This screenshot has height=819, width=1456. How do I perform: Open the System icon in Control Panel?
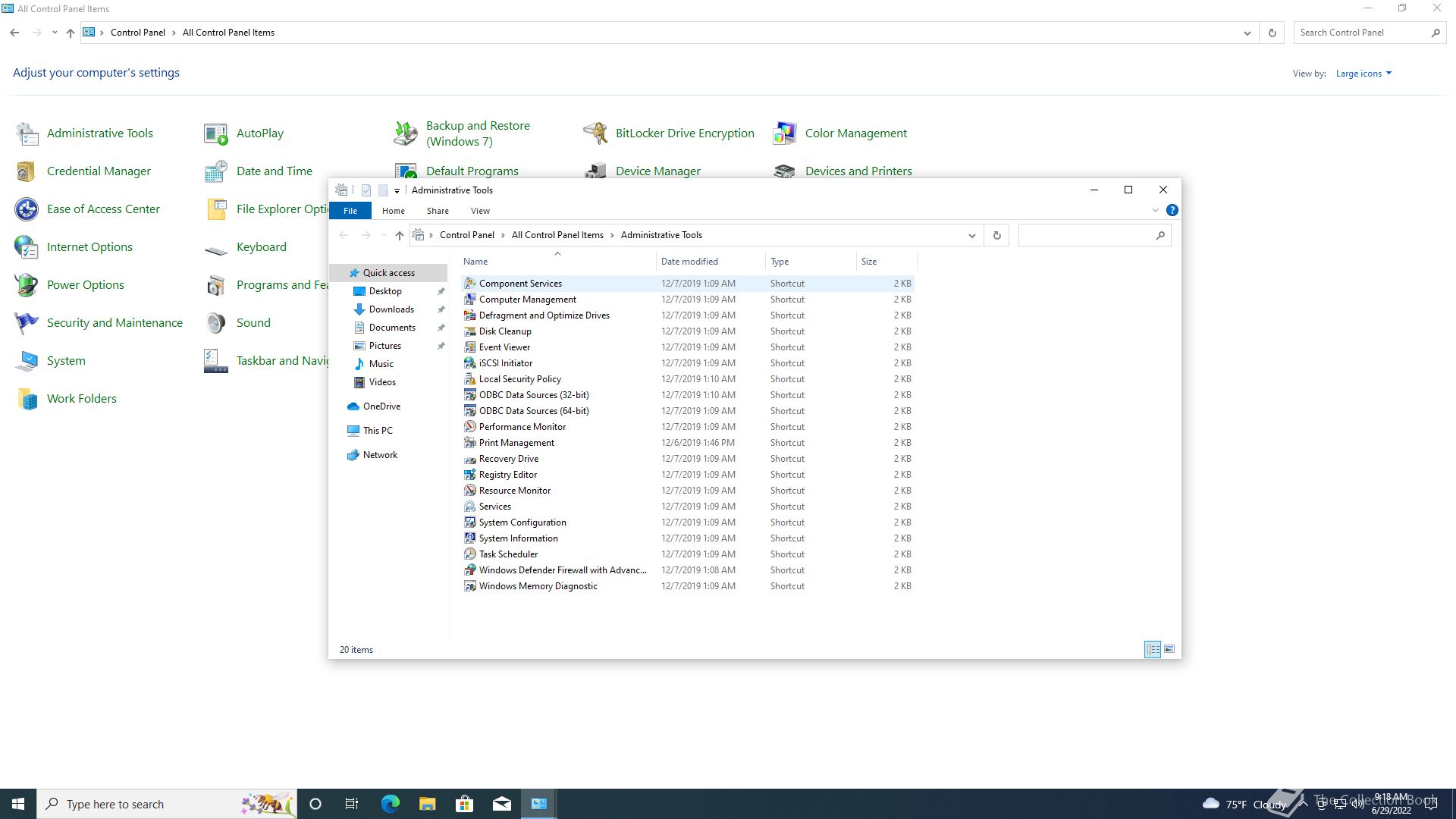[x=27, y=361]
